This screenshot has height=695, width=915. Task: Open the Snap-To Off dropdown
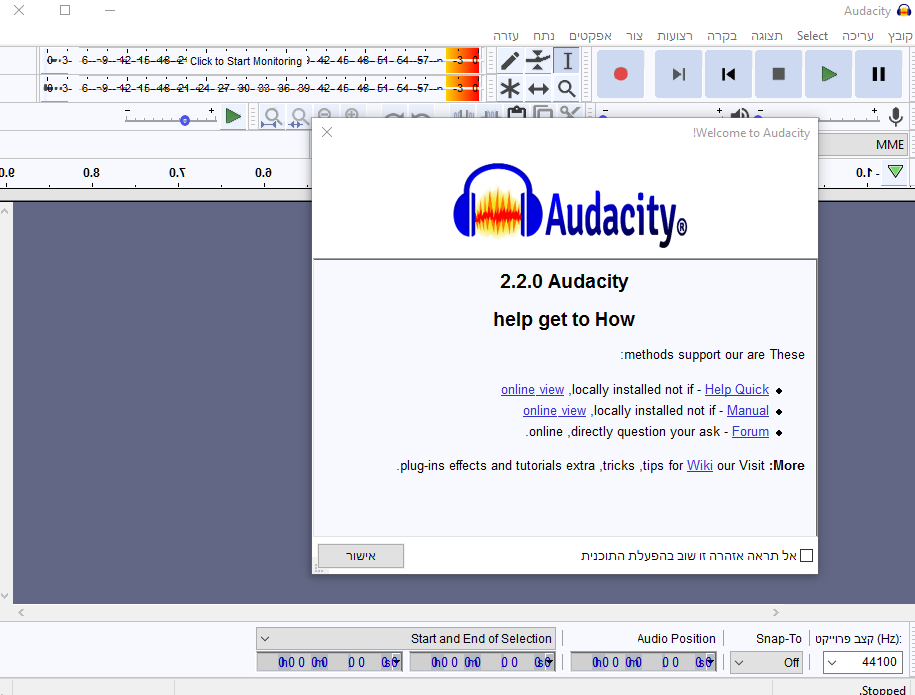(766, 662)
